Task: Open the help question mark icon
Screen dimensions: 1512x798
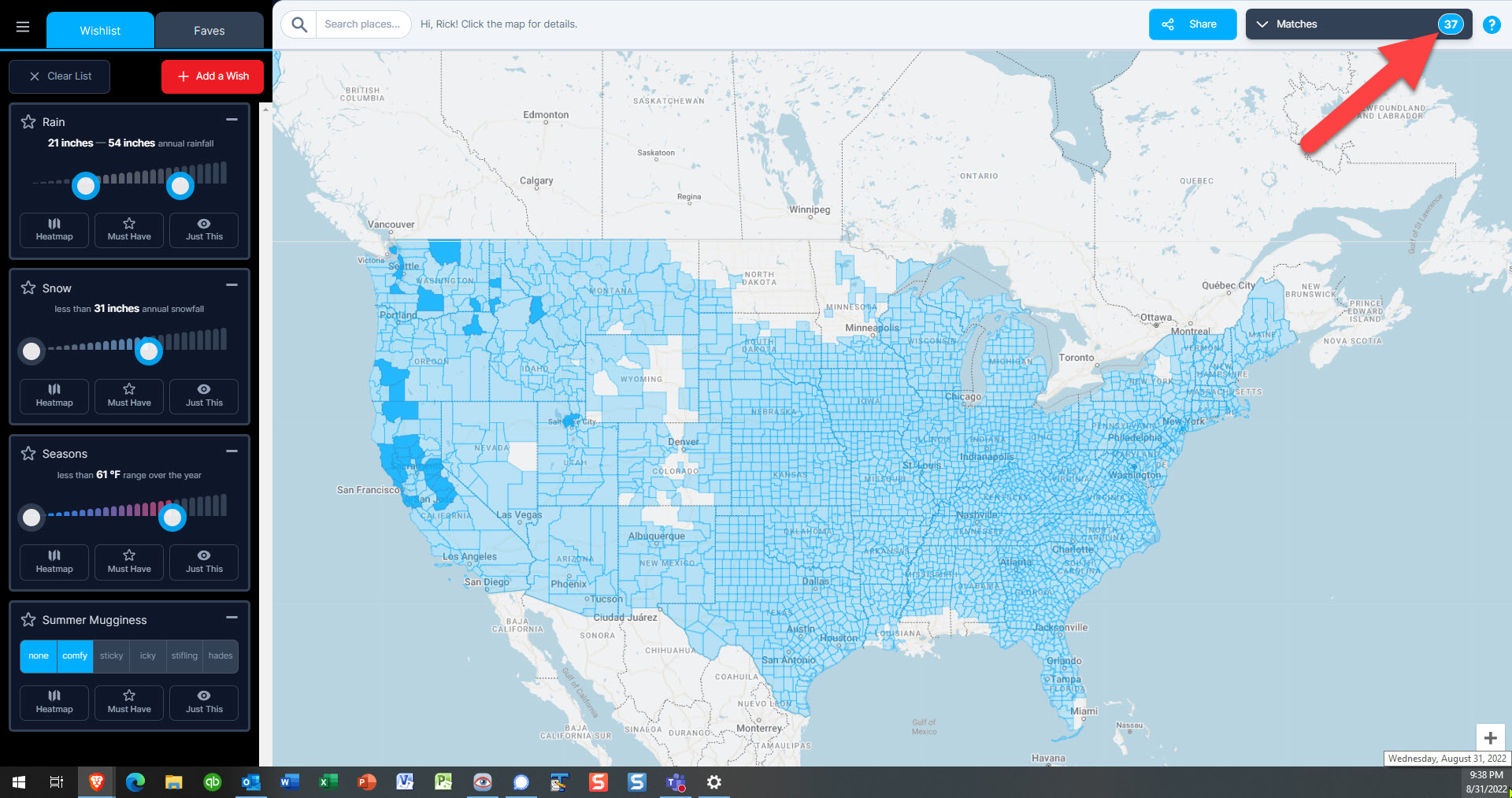Action: [1491, 24]
